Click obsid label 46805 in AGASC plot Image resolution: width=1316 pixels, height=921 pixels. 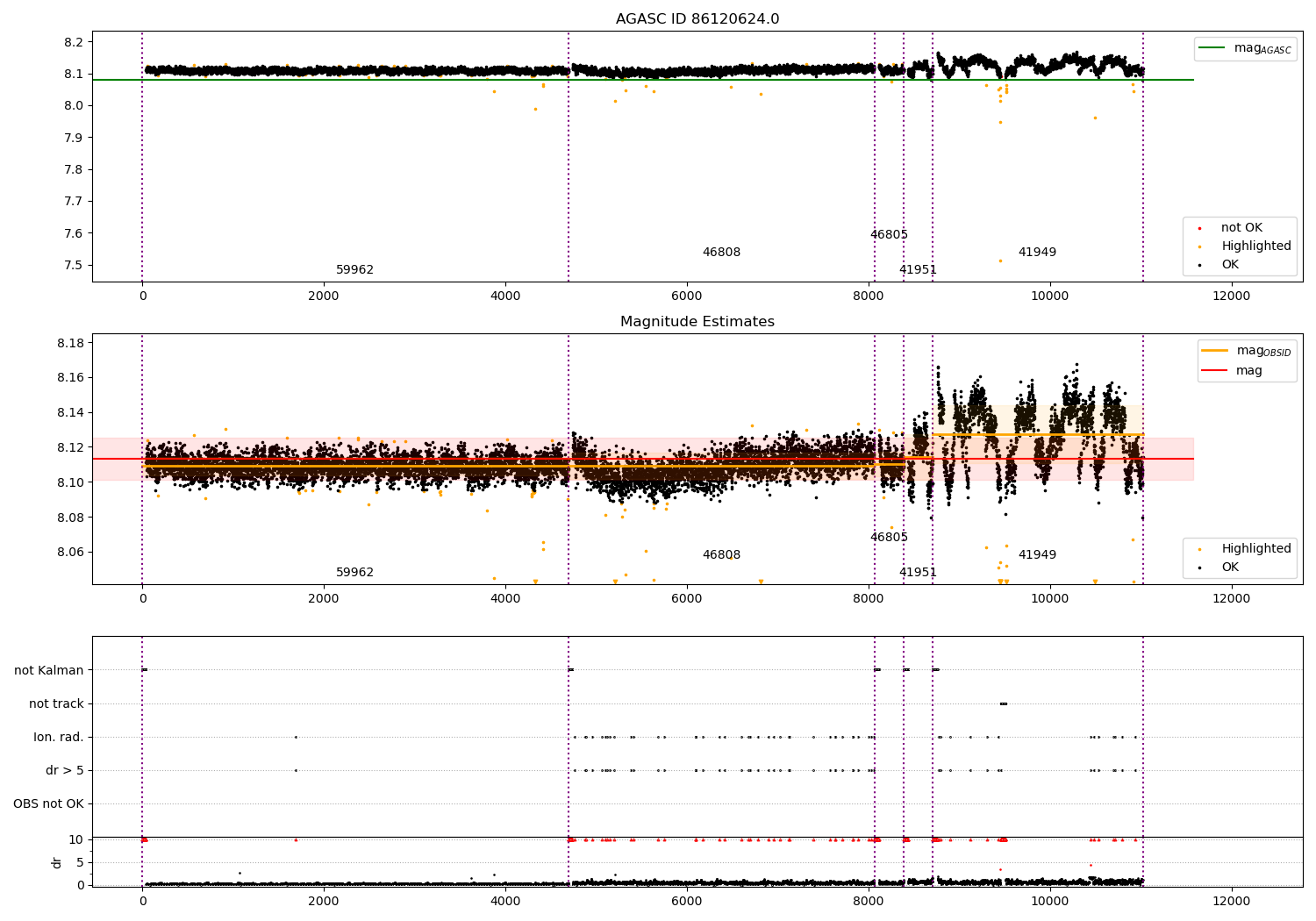[x=889, y=235]
